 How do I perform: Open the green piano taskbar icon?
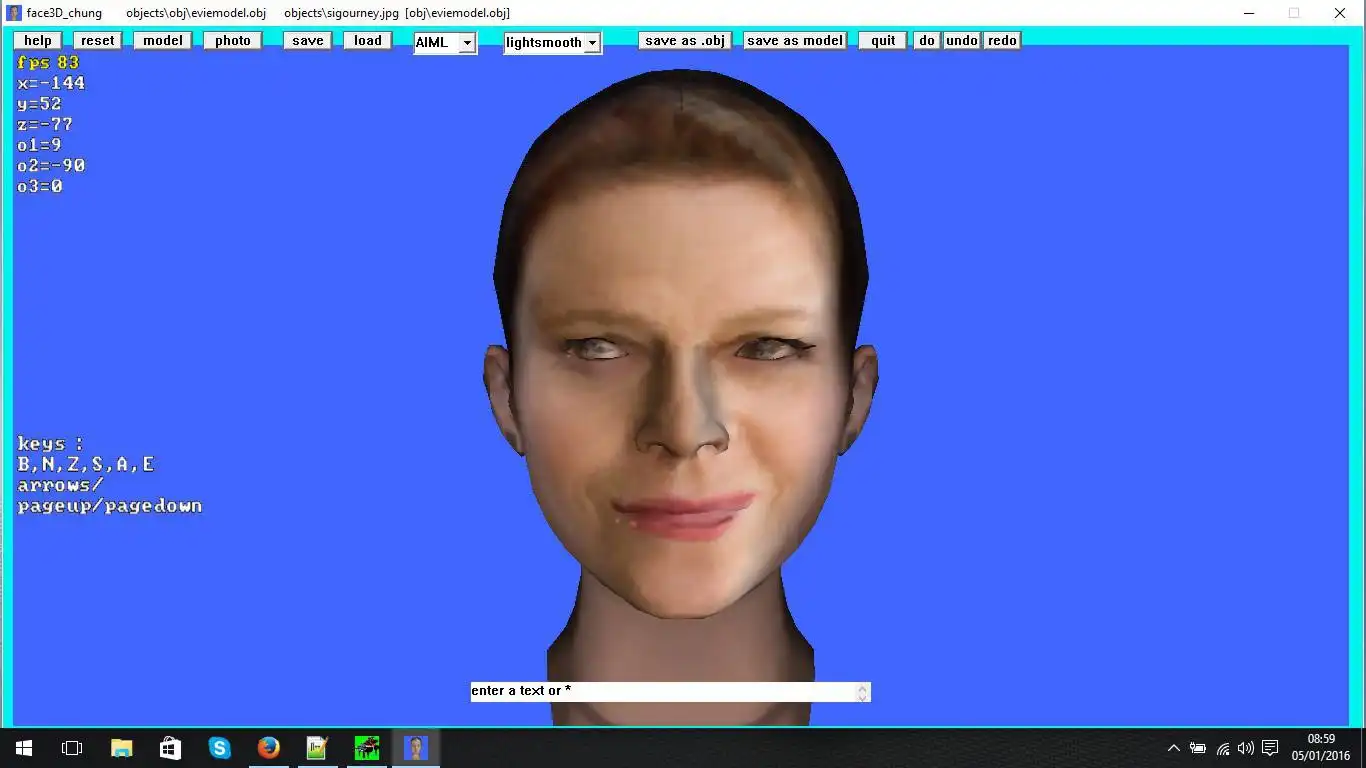366,748
